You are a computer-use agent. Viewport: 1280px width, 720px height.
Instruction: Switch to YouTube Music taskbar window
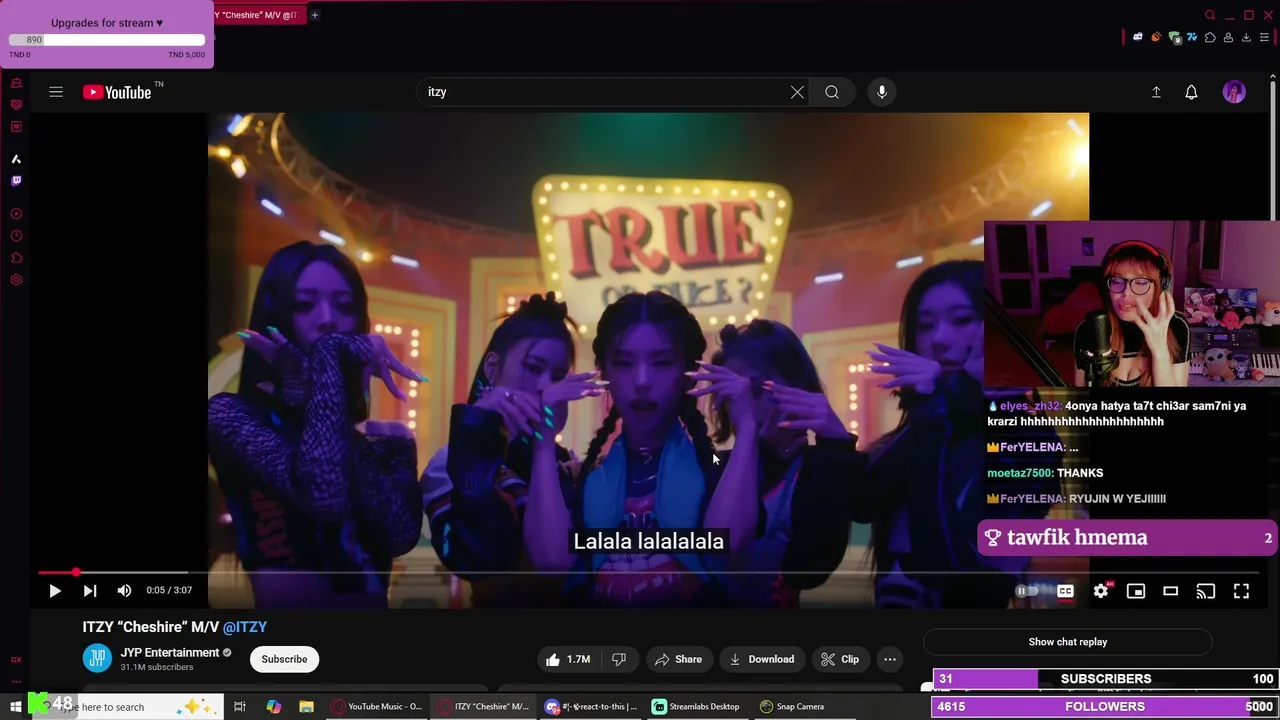(377, 707)
